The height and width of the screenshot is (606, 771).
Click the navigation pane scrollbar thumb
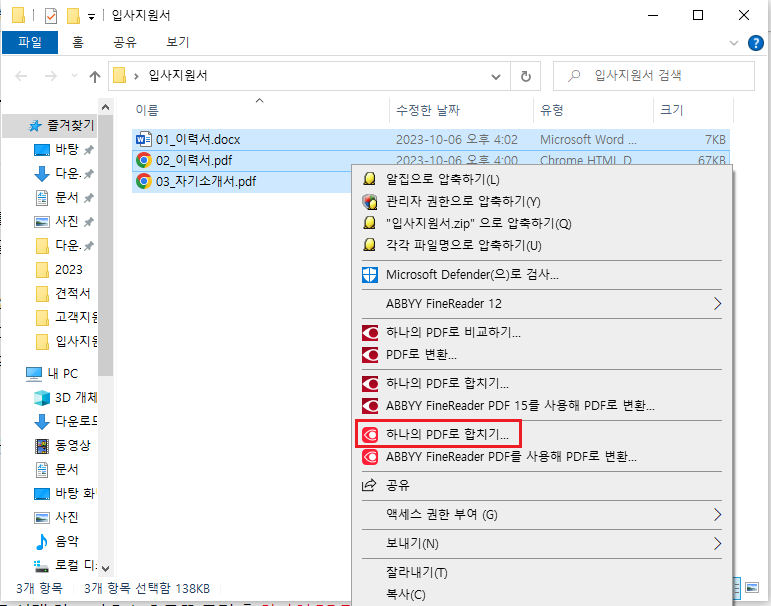click(x=105, y=245)
